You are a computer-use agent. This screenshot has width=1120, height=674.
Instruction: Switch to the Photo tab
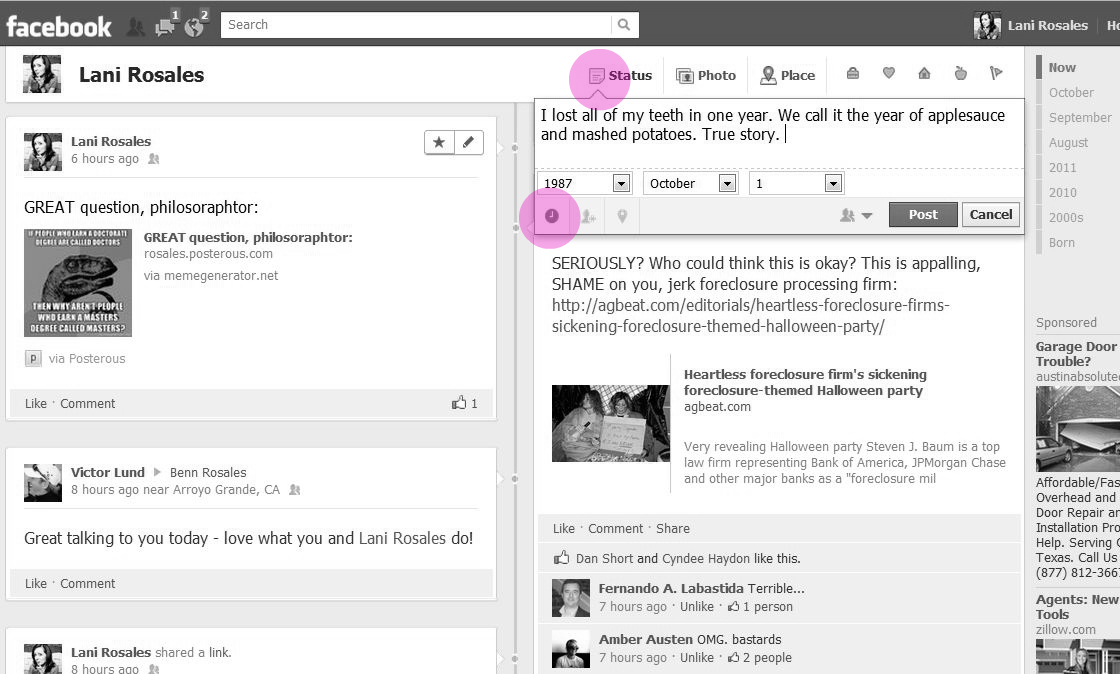pyautogui.click(x=706, y=75)
